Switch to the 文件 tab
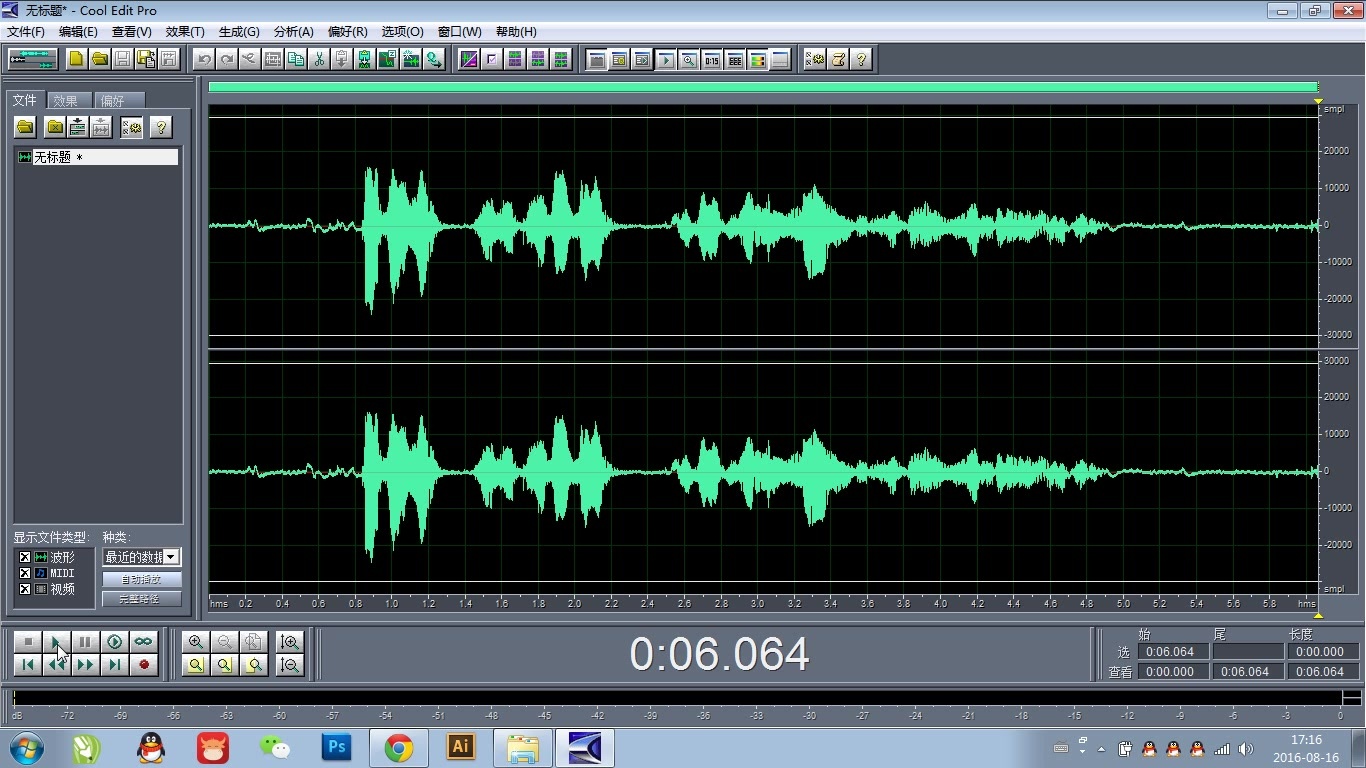Viewport: 1366px width, 768px height. [x=25, y=100]
